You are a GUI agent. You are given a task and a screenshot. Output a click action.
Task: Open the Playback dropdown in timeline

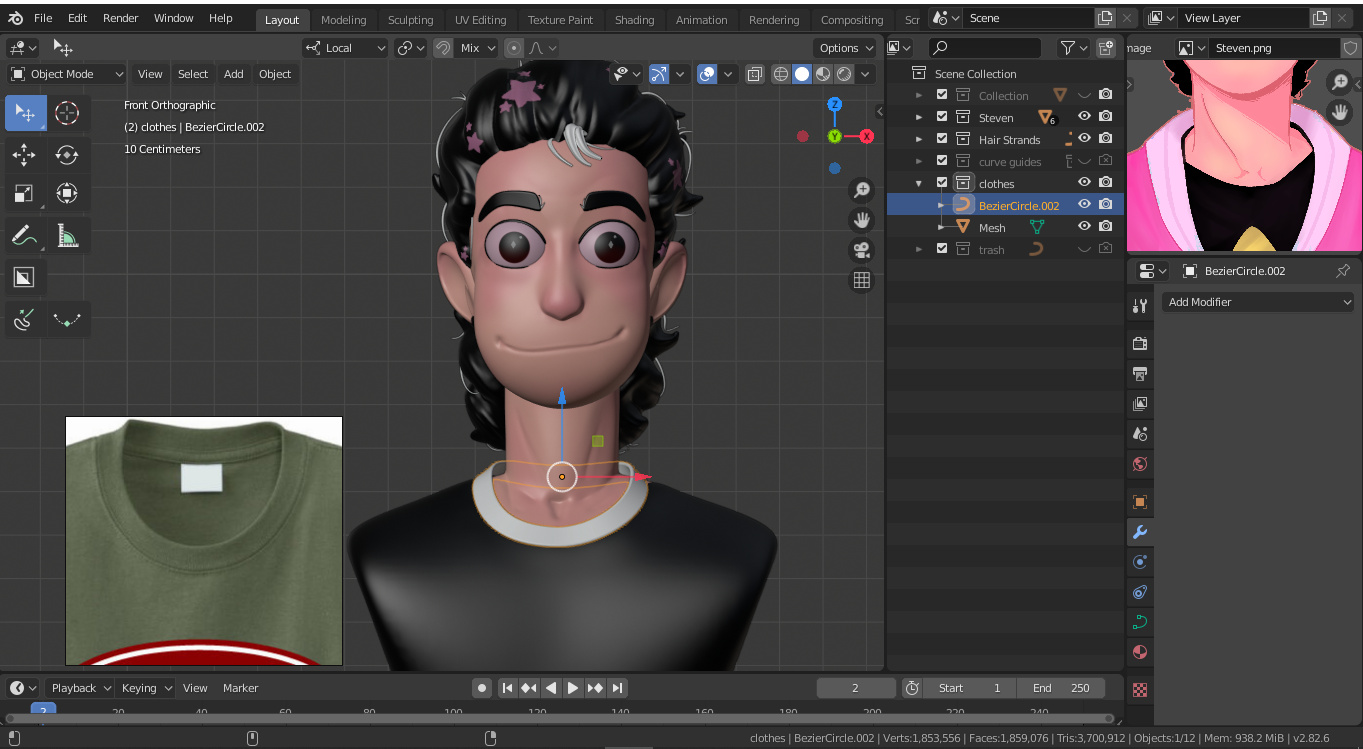tap(80, 688)
